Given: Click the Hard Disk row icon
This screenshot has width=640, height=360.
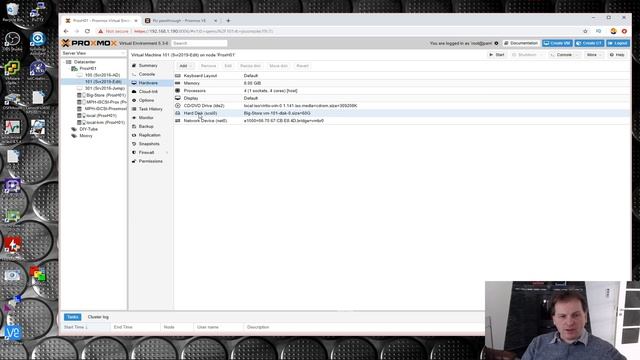Looking at the screenshot, I should point(178,113).
